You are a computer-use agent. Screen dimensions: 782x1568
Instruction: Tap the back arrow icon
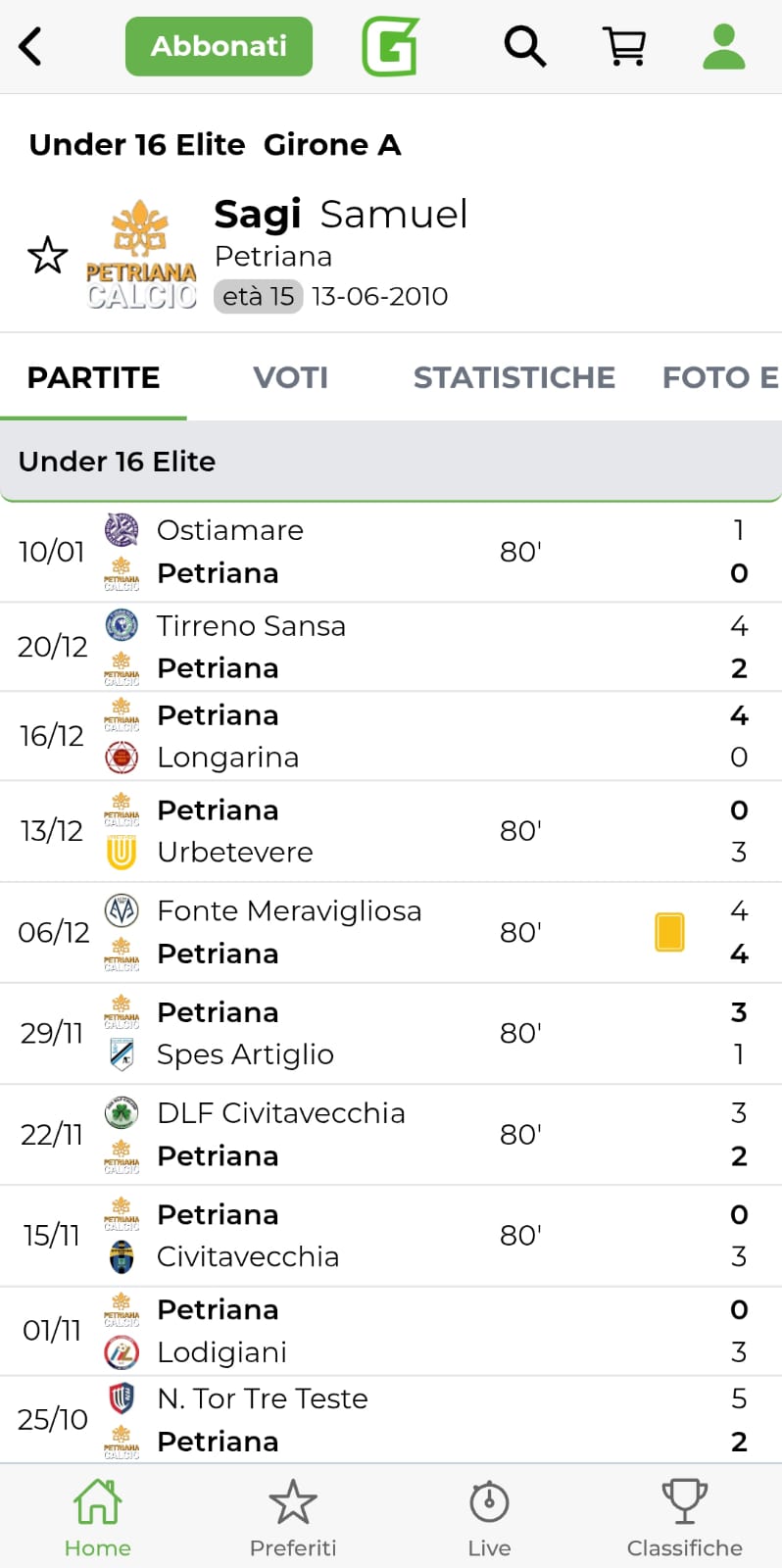click(x=31, y=46)
